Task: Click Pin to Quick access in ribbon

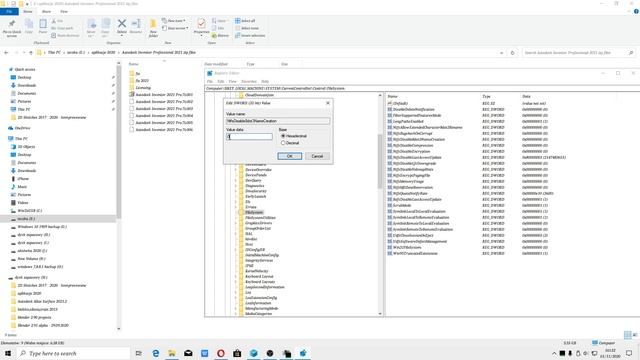Action: point(12,28)
